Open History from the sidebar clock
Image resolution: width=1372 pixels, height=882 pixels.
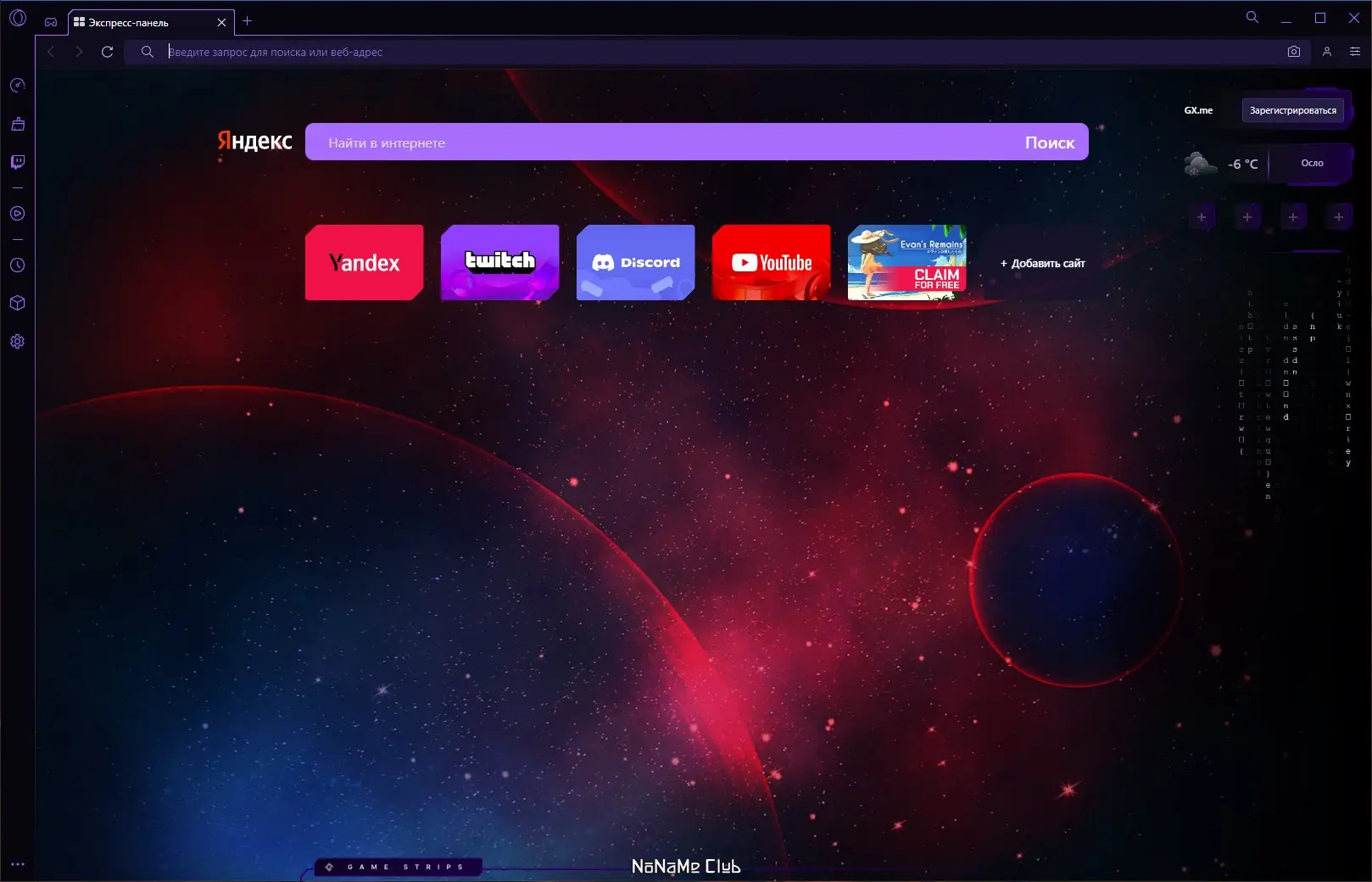[x=18, y=265]
